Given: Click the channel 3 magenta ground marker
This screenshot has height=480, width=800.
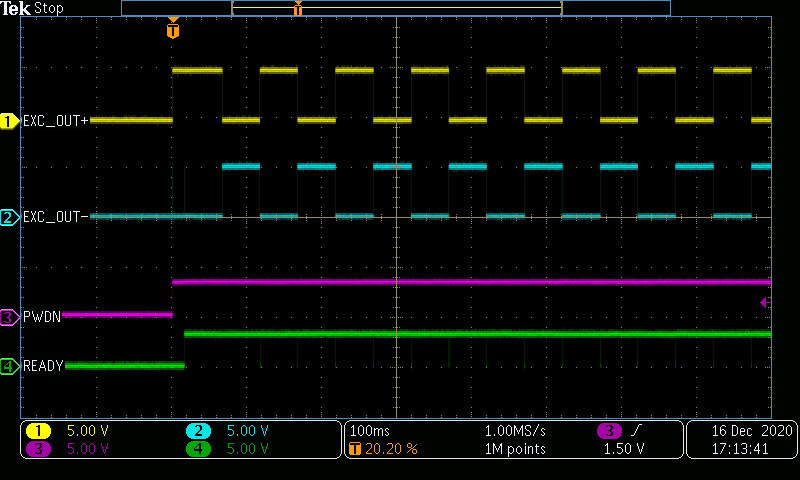Looking at the screenshot, I should (x=9, y=317).
